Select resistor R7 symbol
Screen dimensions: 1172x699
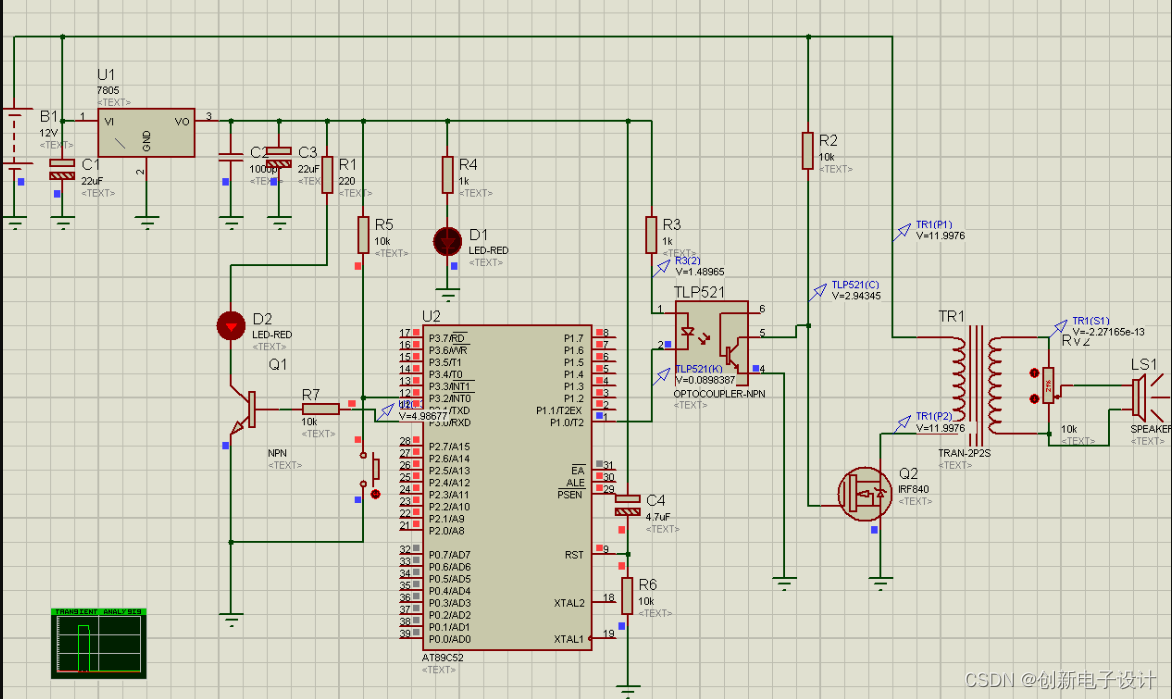[x=321, y=409]
